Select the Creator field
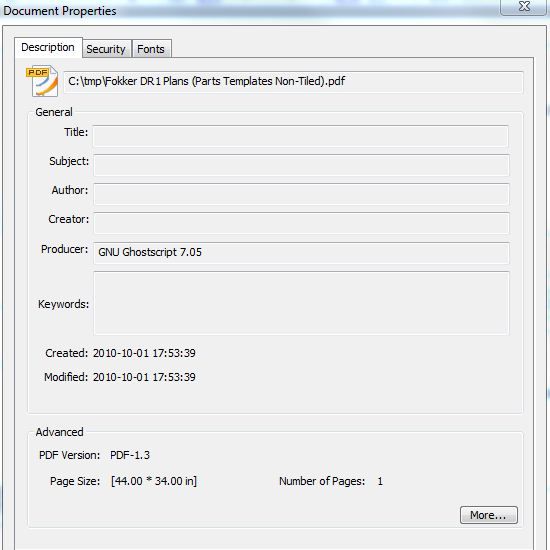This screenshot has height=550, width=550. [301, 223]
